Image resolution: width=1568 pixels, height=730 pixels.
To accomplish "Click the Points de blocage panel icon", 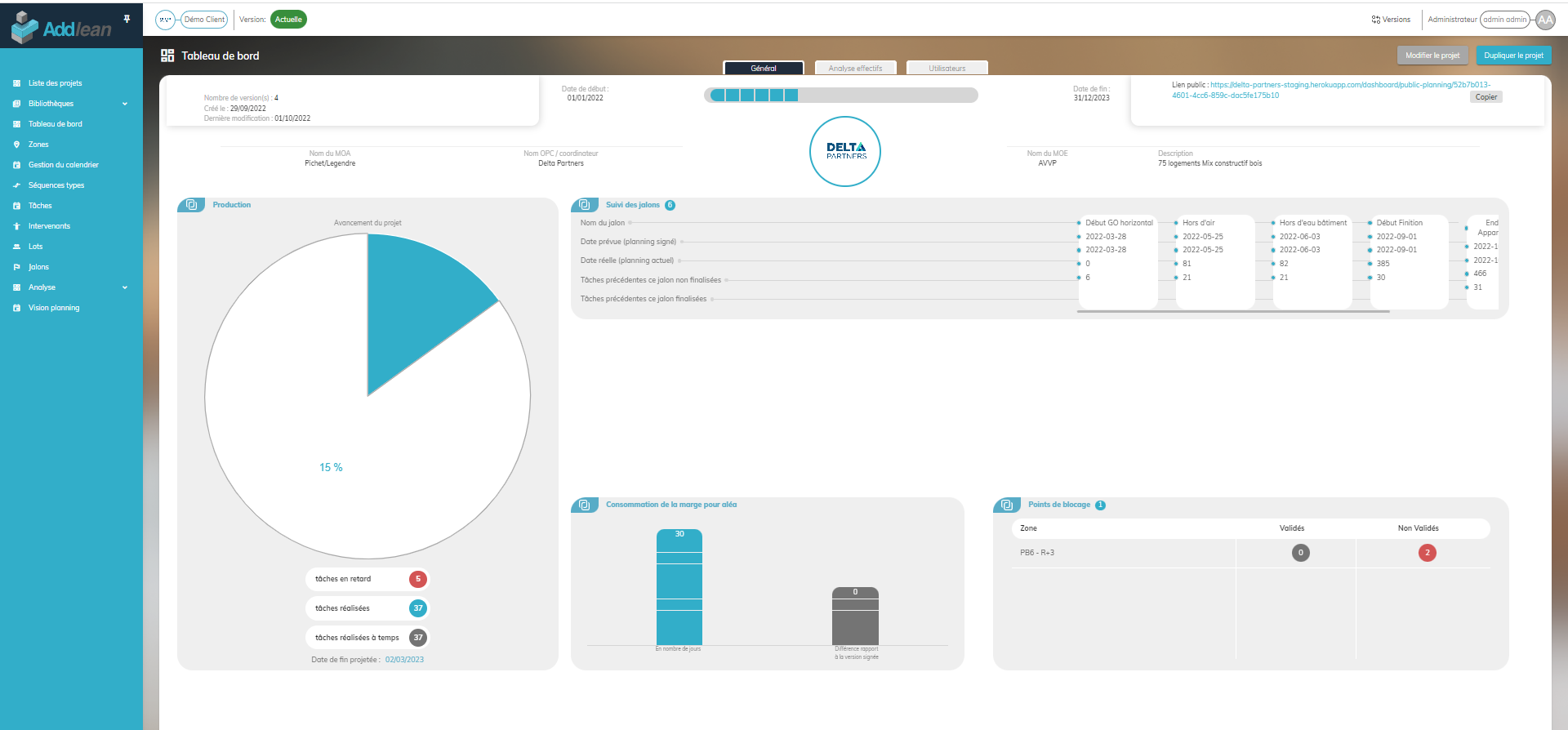I will [1007, 505].
